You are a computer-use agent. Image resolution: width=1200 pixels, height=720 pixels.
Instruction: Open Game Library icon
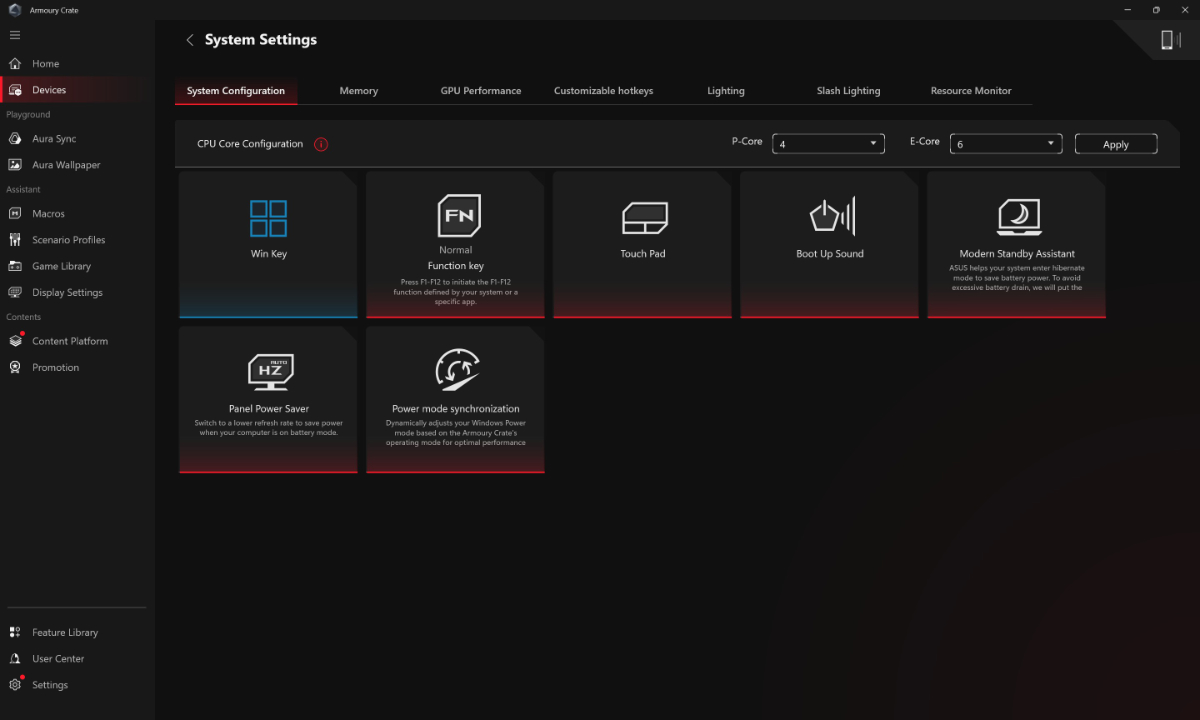[15, 266]
